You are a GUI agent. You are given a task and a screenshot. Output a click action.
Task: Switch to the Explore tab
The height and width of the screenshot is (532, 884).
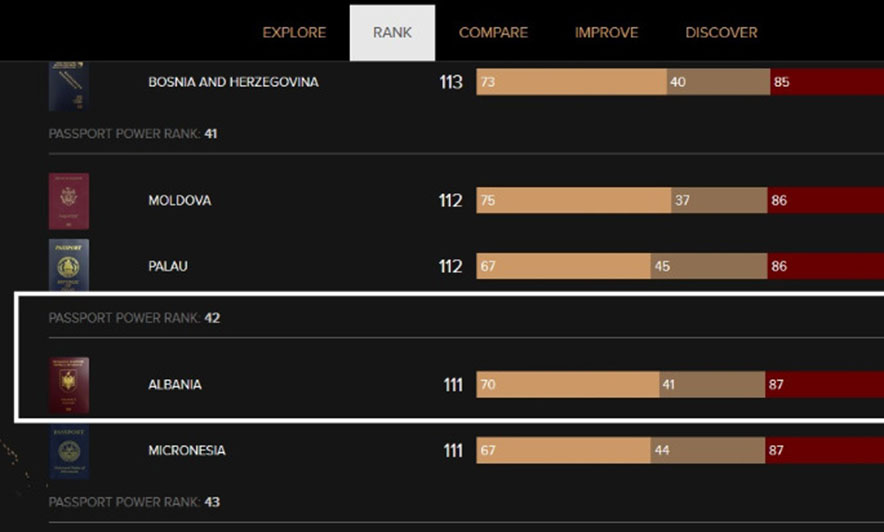(294, 32)
